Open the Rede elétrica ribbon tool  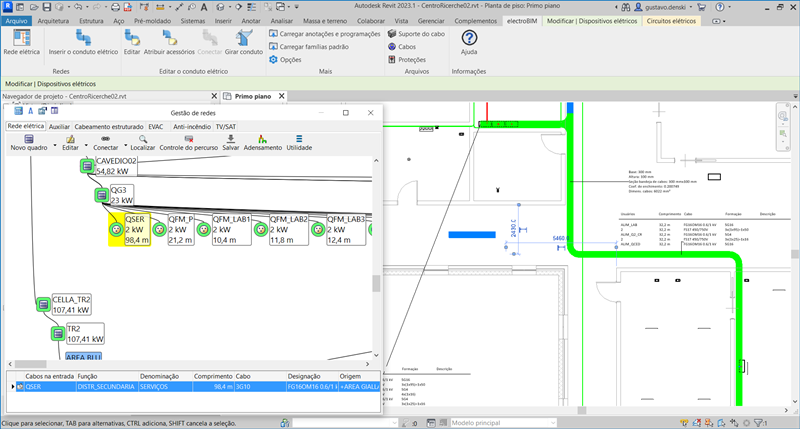(x=22, y=40)
